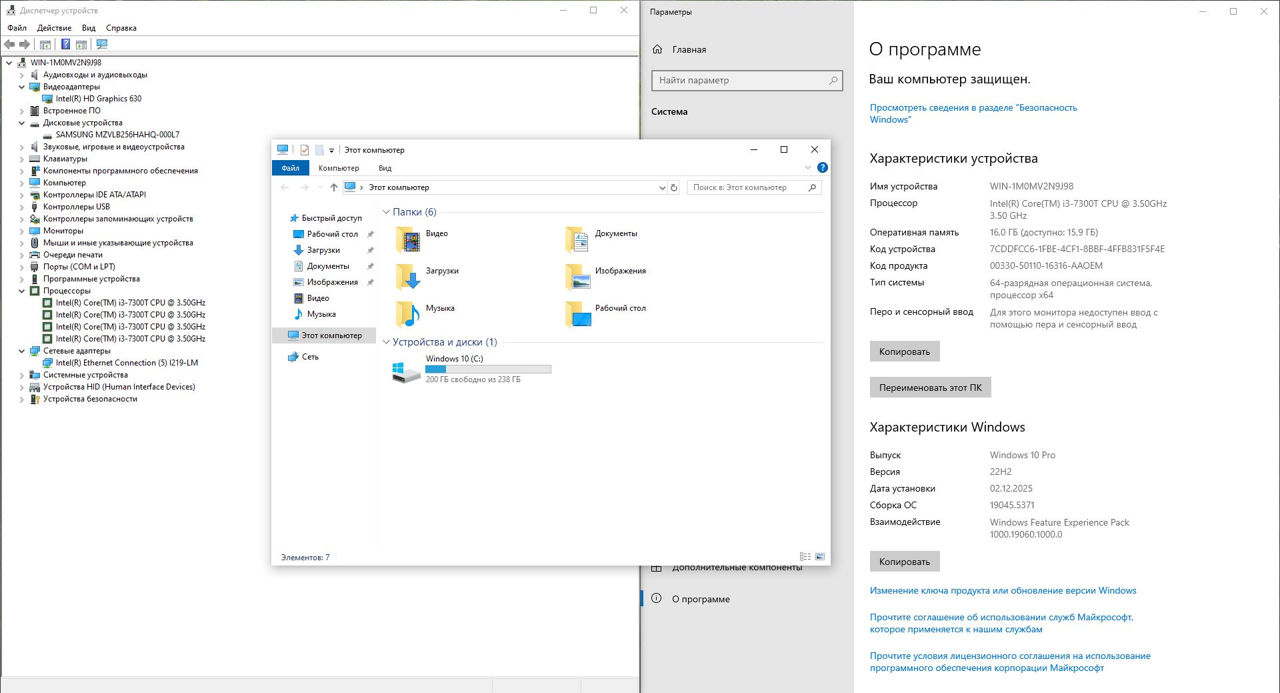This screenshot has width=1280, height=693.
Task: Click the Копировать button under device specifications
Action: point(904,351)
